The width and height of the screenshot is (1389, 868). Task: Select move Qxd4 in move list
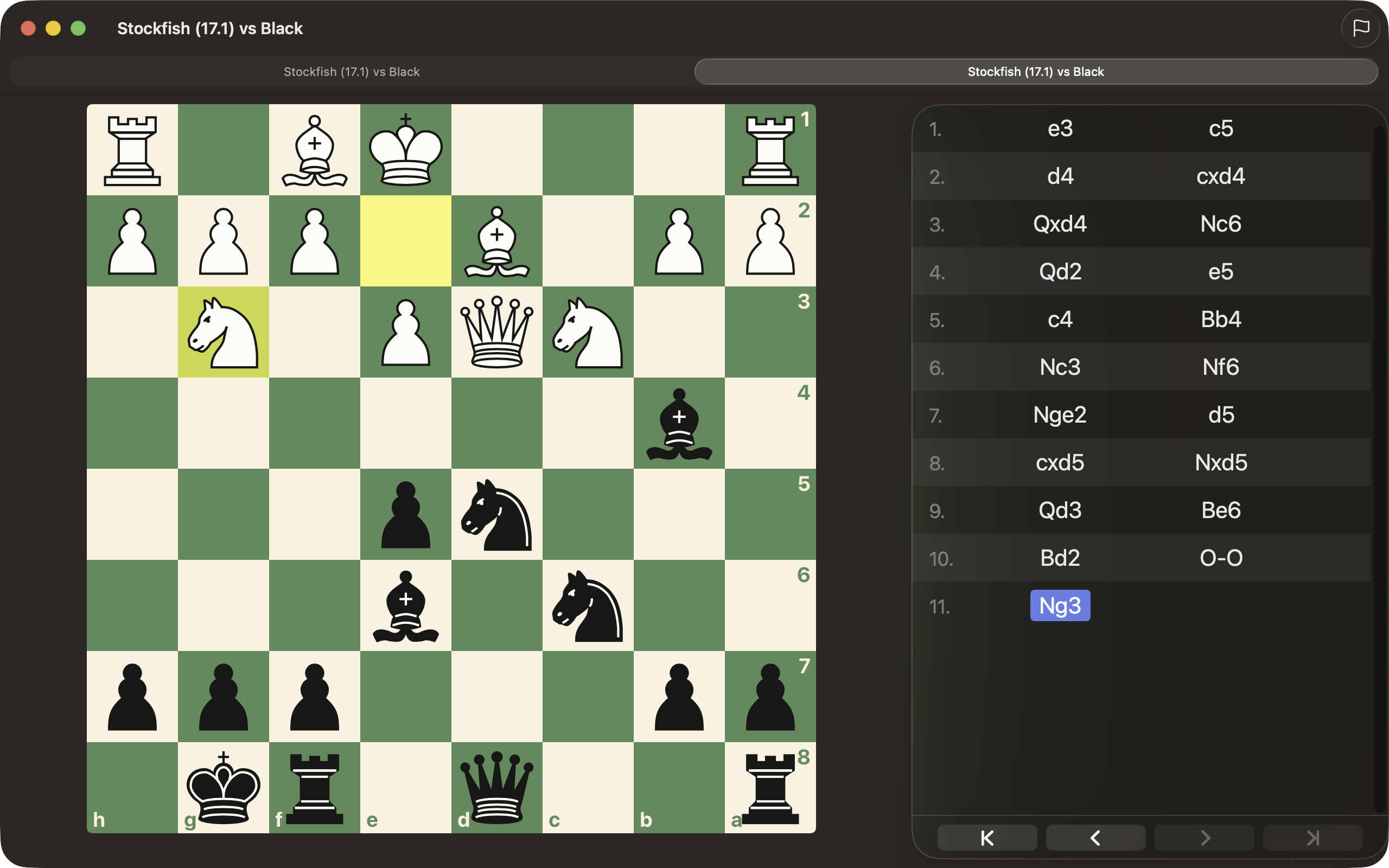tap(1060, 224)
